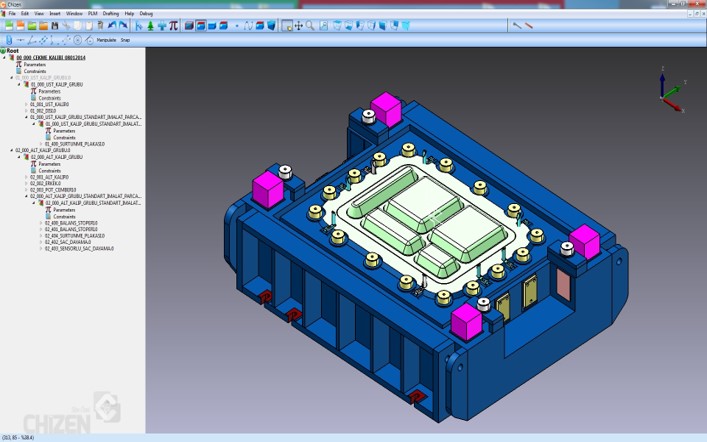The image size is (707, 442).
Task: Toggle the Manipulate mode
Action: [106, 40]
